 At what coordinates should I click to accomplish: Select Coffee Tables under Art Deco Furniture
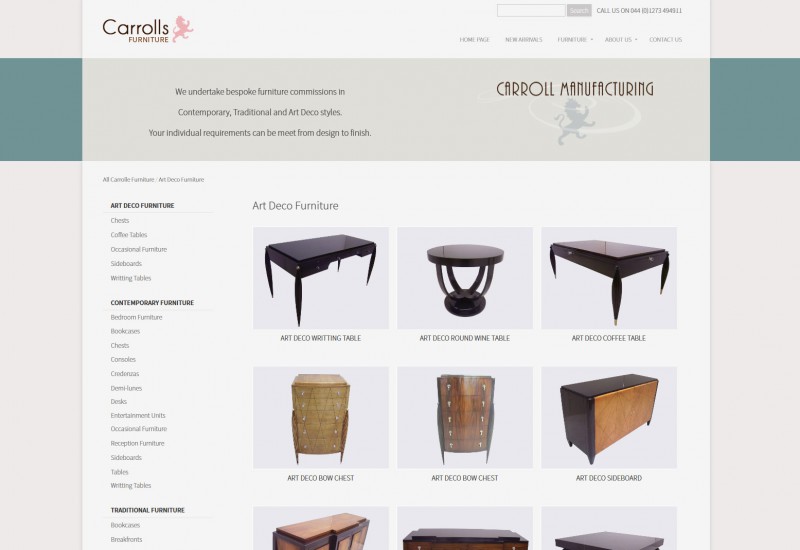tap(129, 235)
